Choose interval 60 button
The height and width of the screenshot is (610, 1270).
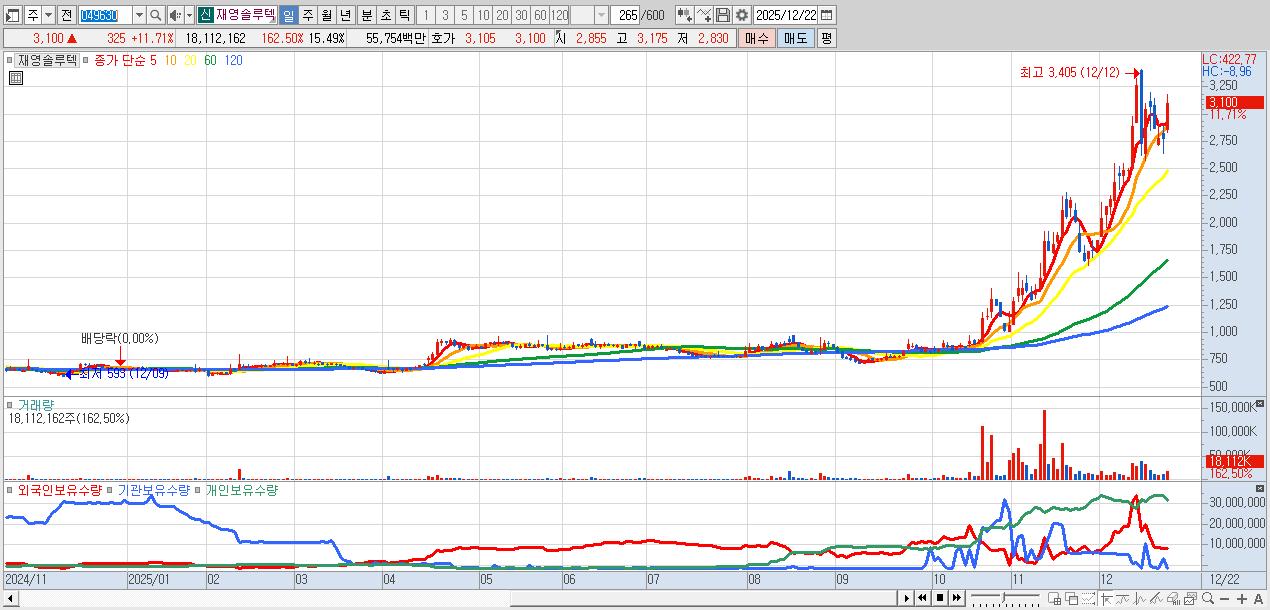(540, 15)
